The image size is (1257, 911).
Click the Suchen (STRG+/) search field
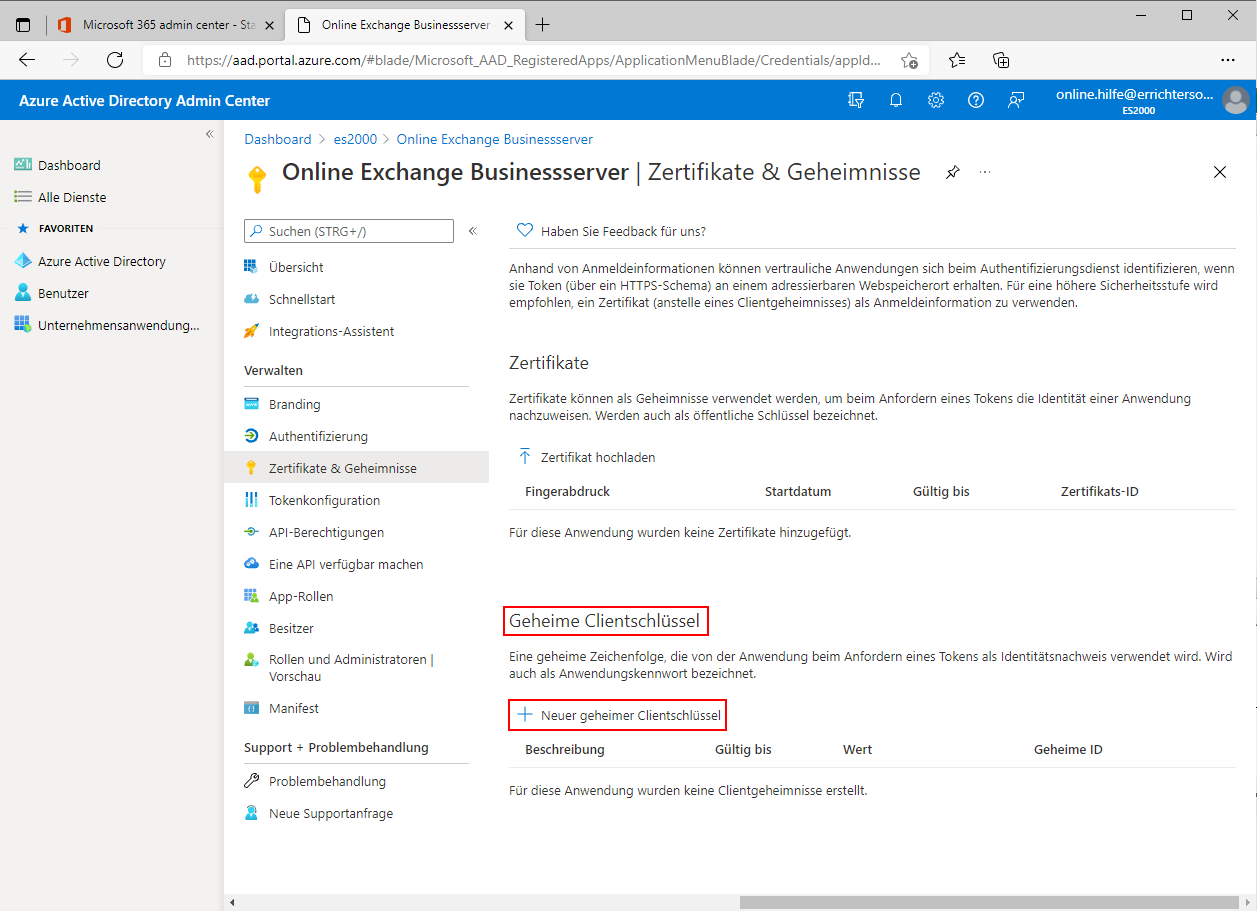coord(349,231)
